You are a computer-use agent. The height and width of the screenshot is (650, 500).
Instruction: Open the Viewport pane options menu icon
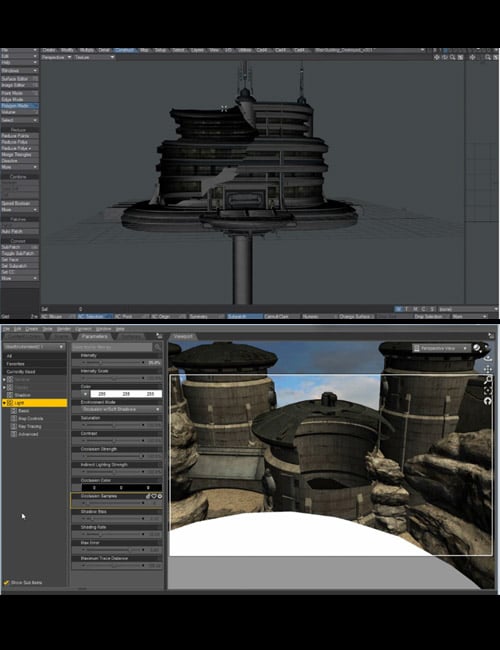click(x=491, y=336)
